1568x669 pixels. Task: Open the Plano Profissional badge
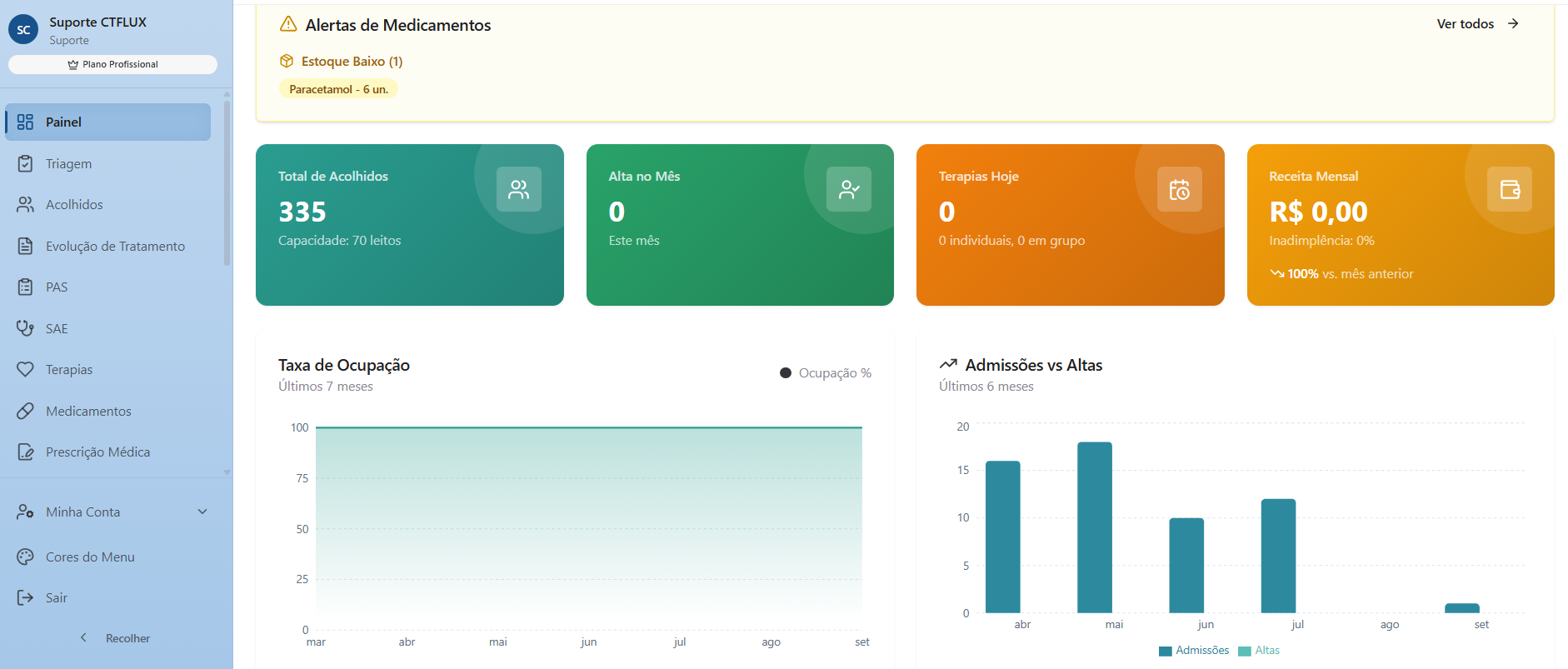click(112, 64)
